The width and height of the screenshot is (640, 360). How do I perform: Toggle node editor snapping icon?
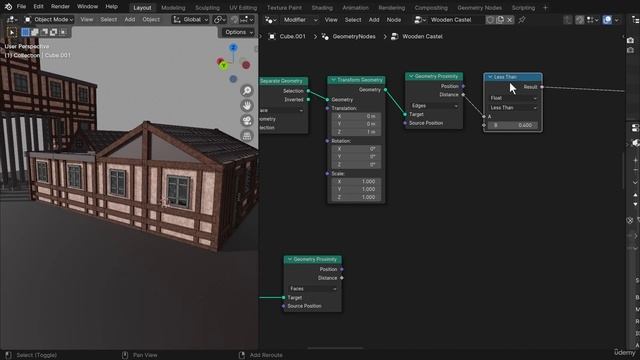click(580, 20)
